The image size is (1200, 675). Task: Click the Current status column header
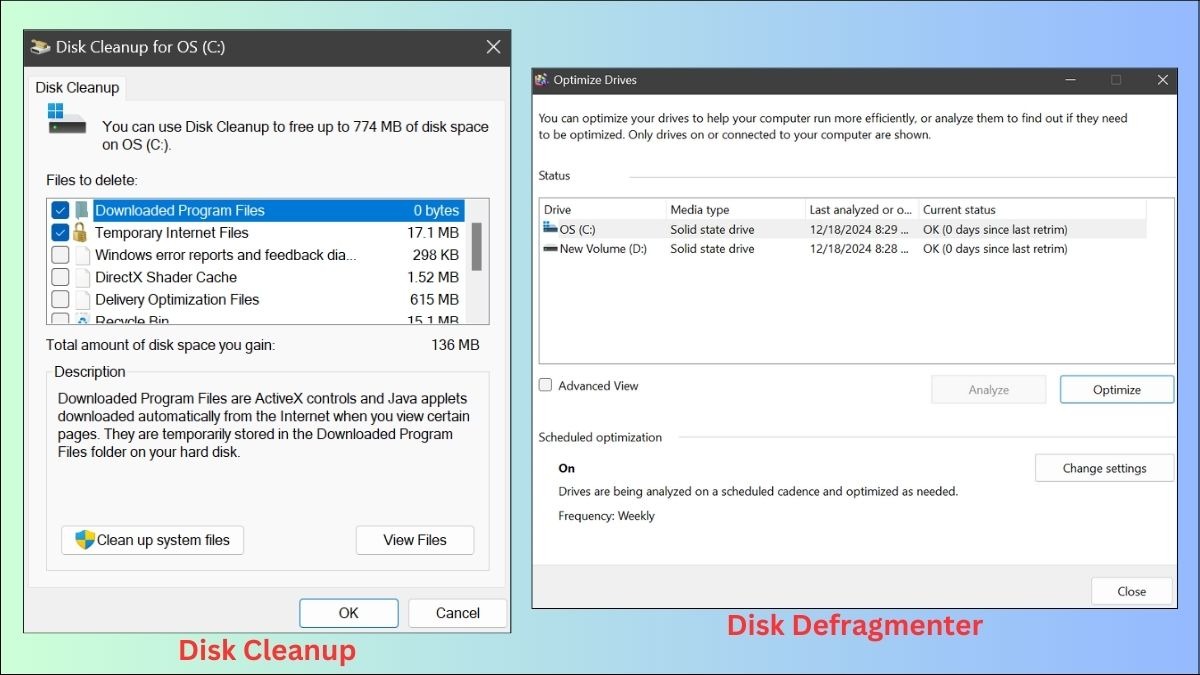click(1032, 210)
